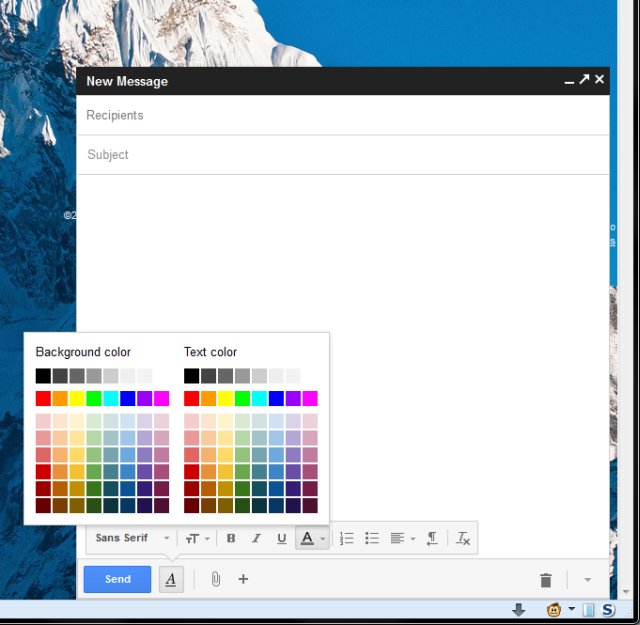Minimize the New Message window
The width and height of the screenshot is (640, 625).
[569, 81]
